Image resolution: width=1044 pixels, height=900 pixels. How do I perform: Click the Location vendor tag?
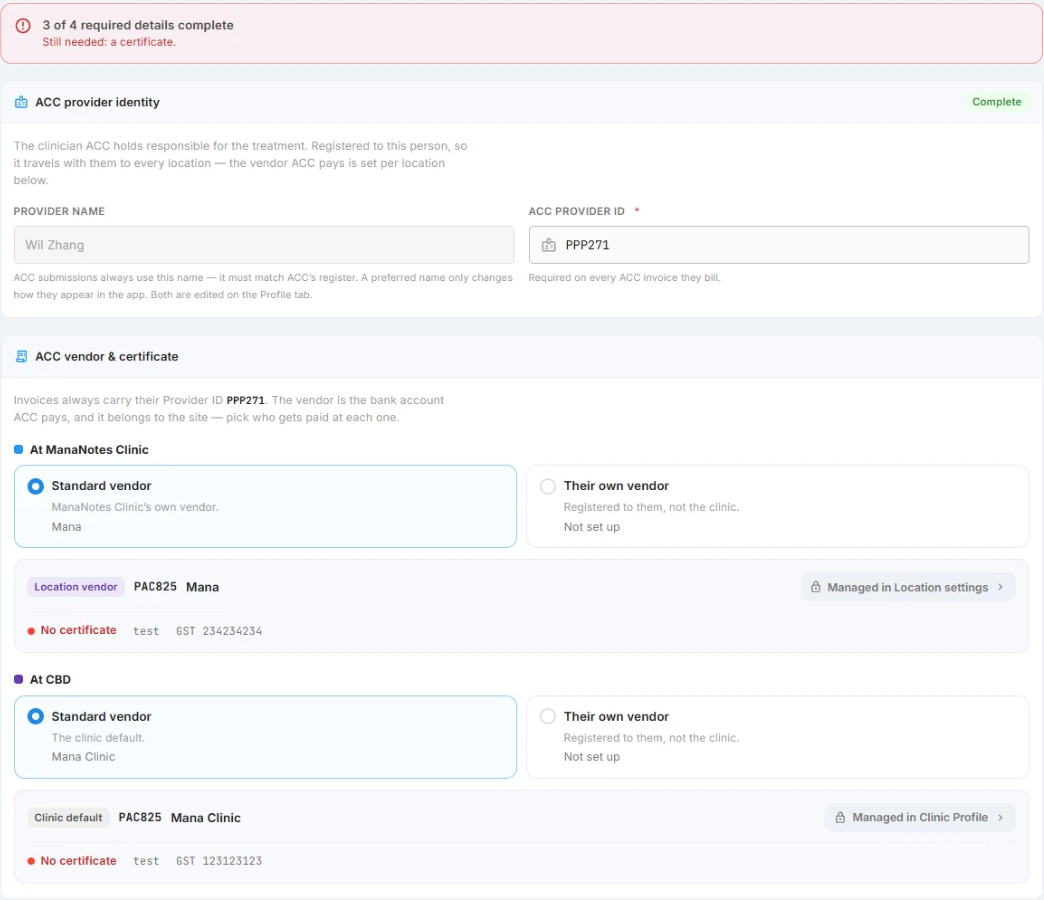[76, 587]
